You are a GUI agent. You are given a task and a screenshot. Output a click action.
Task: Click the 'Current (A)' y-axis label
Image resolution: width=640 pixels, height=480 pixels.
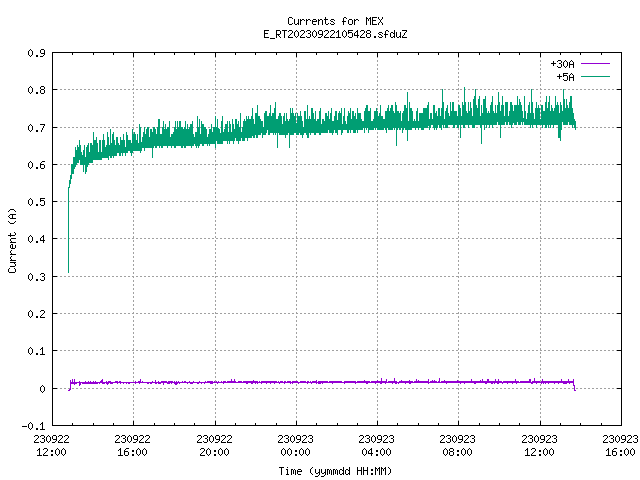coord(12,240)
